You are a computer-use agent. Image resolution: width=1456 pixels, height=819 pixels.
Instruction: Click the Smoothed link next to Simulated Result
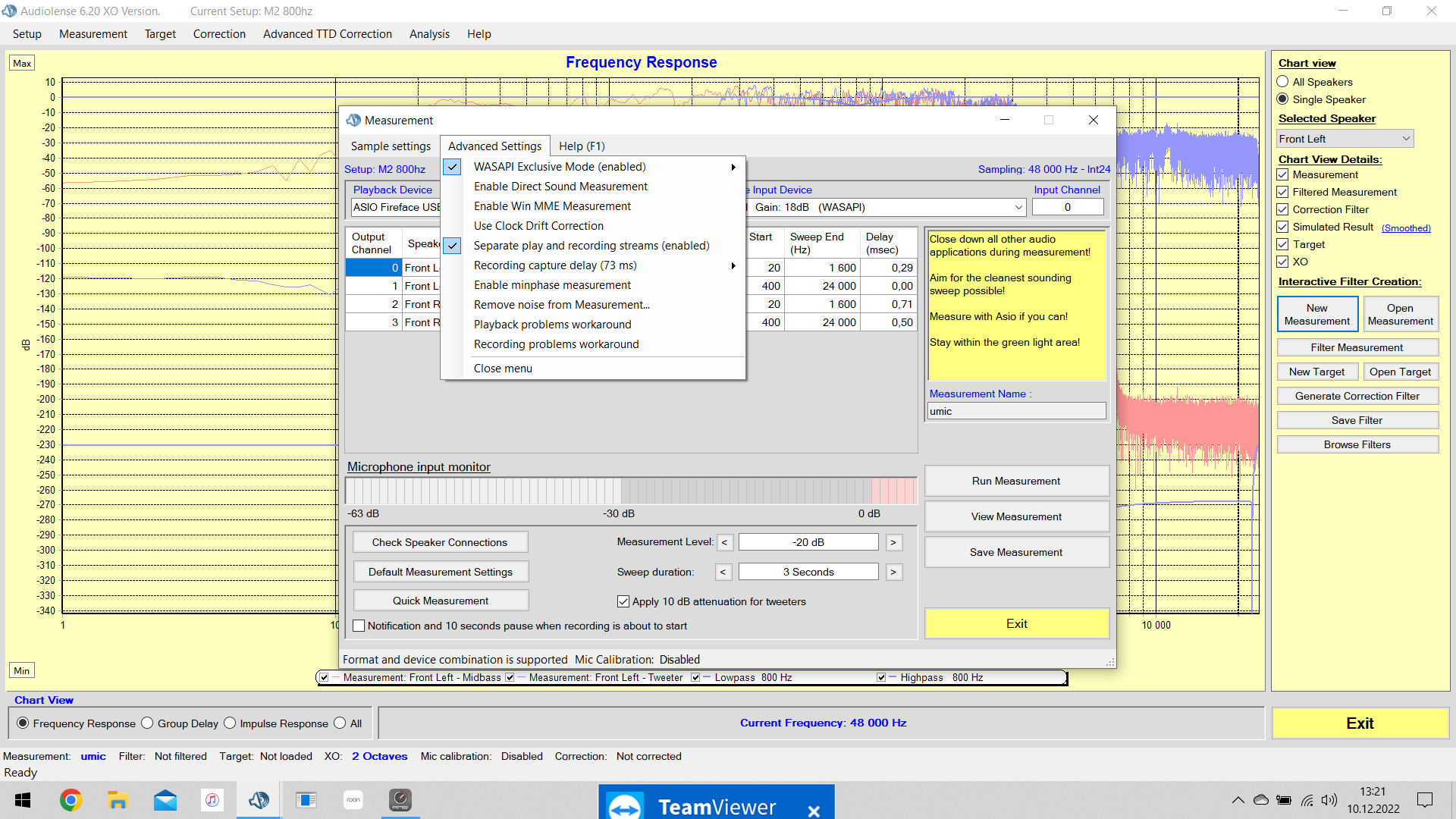1405,227
